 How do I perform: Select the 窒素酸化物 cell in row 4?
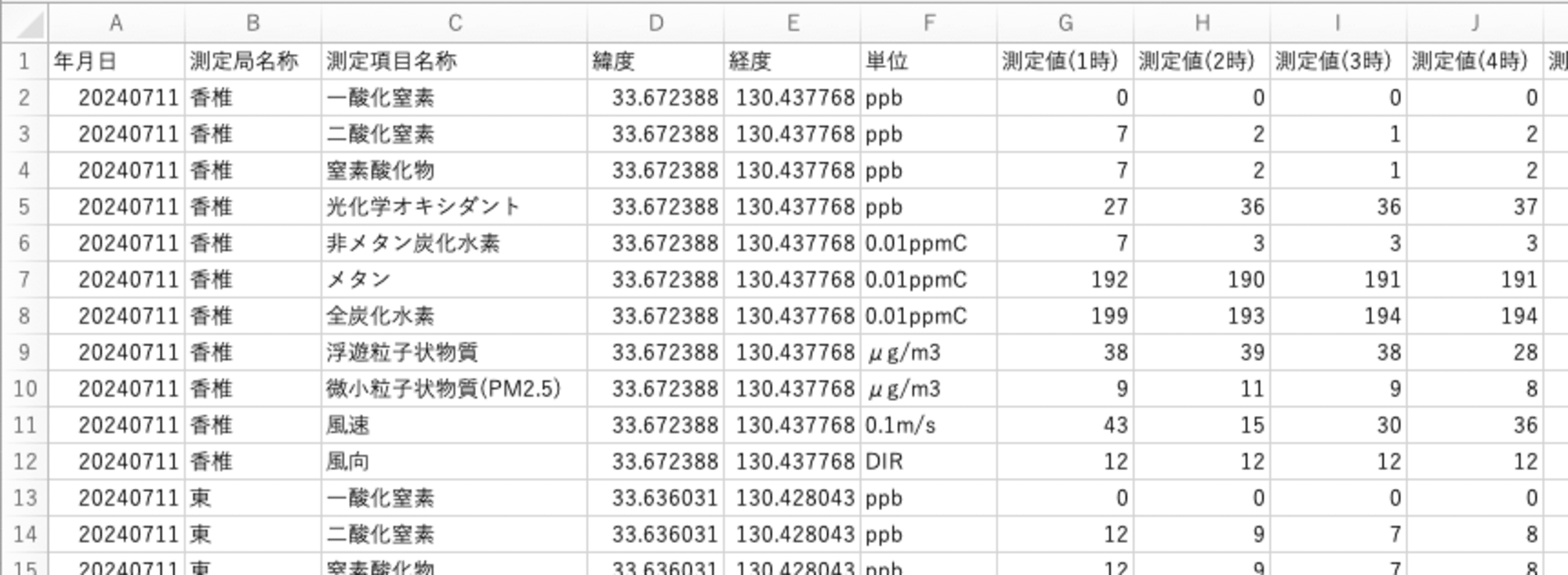point(454,170)
